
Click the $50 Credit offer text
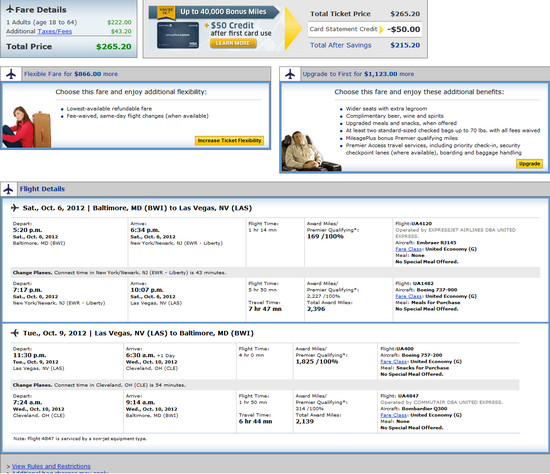232,25
